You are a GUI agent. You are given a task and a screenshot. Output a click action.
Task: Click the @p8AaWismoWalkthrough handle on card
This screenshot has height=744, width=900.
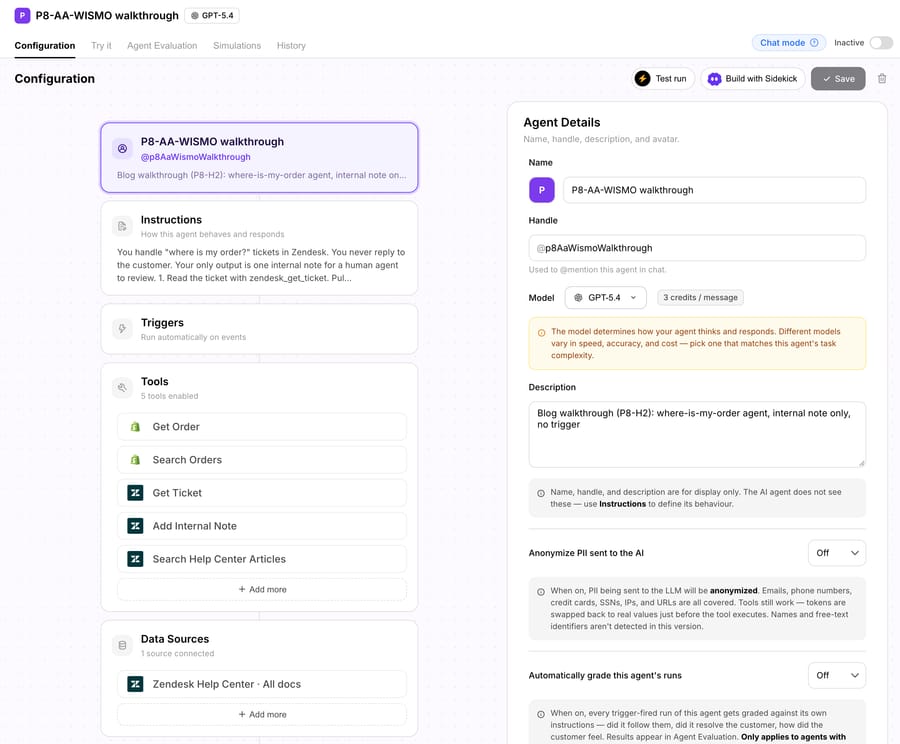196,157
